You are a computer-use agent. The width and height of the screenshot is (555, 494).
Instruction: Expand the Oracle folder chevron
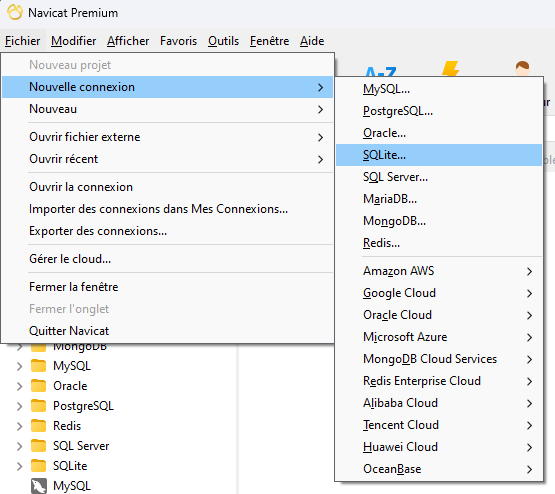tap(19, 386)
